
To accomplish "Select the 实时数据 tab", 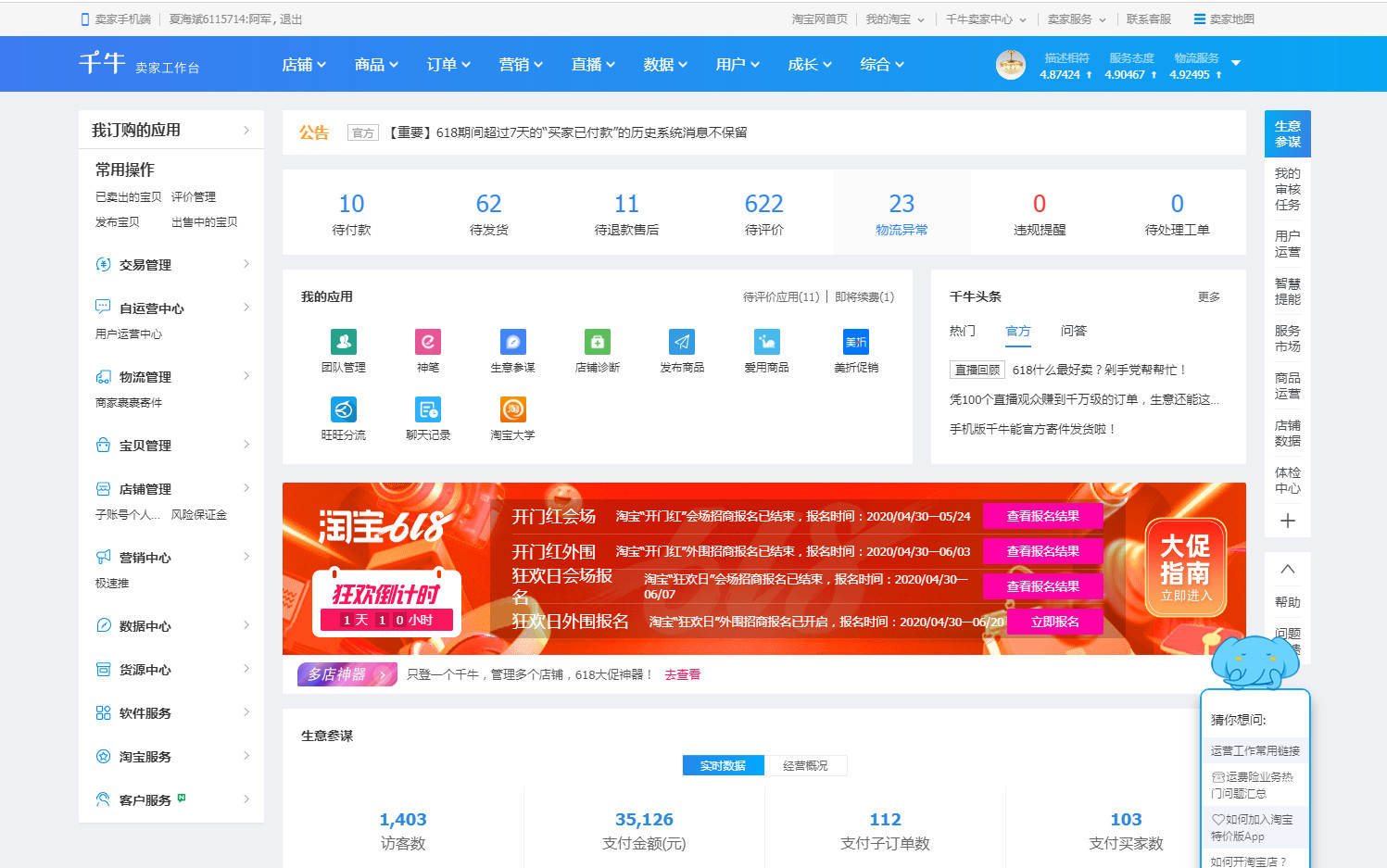I will pos(723,765).
